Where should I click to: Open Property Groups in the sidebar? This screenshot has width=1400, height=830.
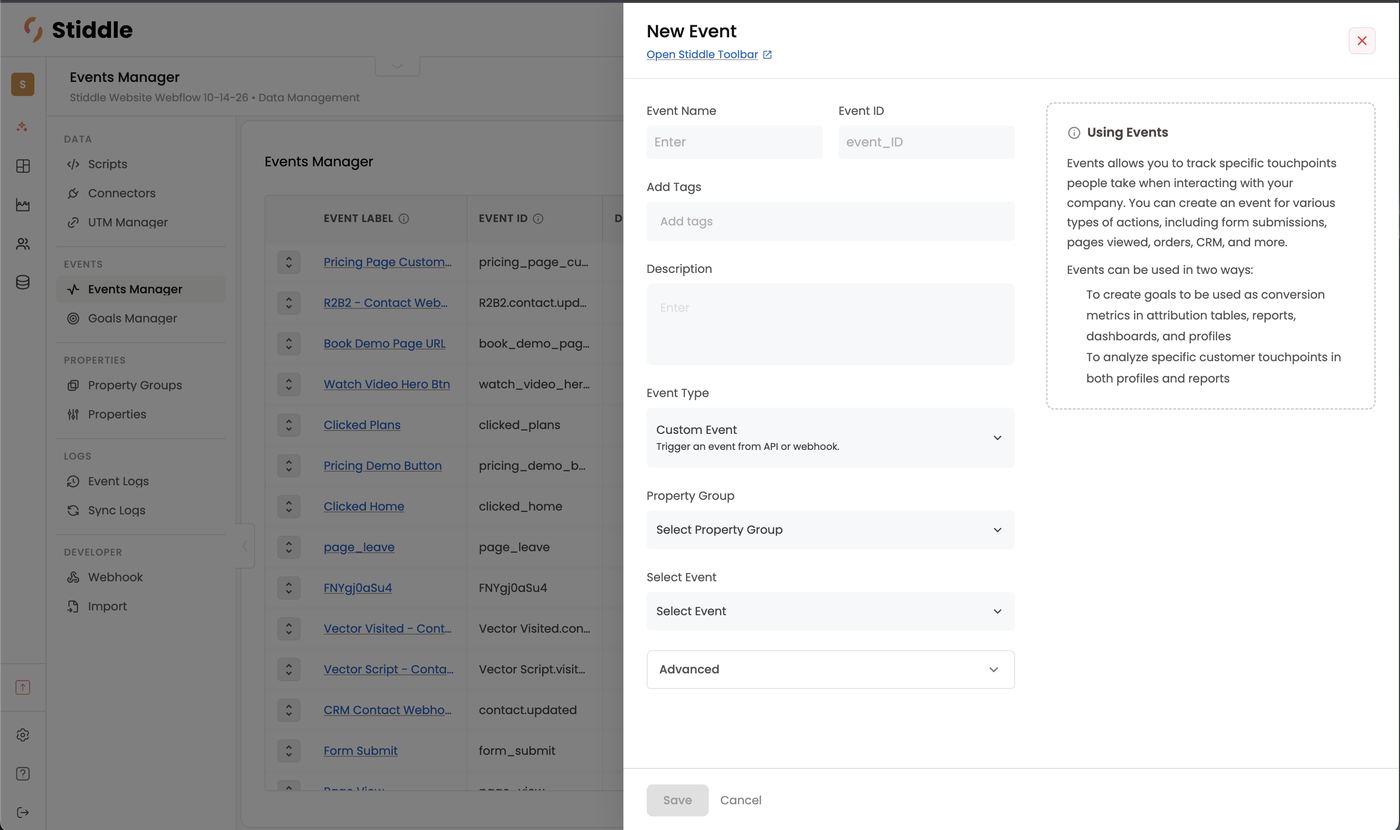[134, 385]
